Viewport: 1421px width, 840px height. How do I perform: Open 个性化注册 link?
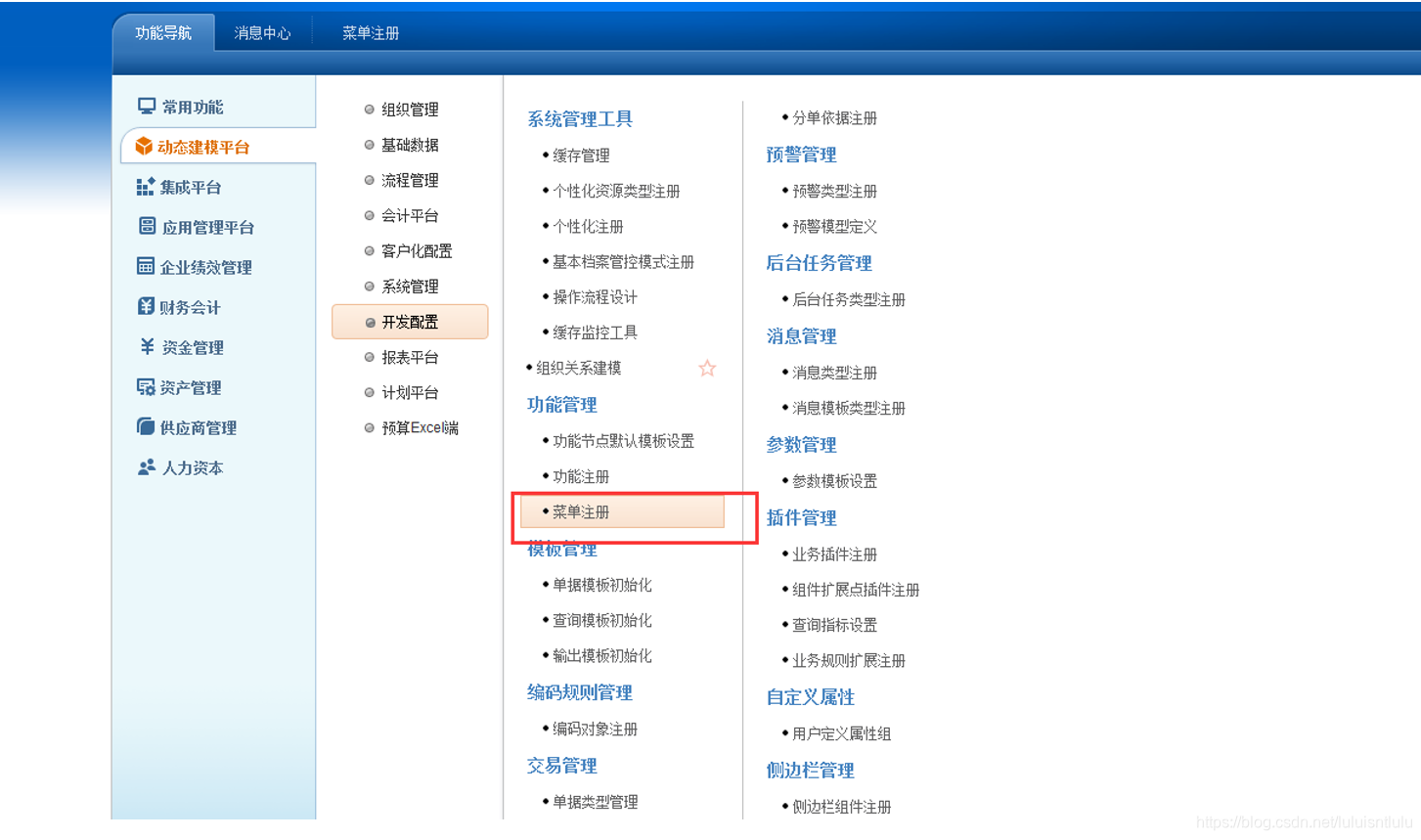588,226
